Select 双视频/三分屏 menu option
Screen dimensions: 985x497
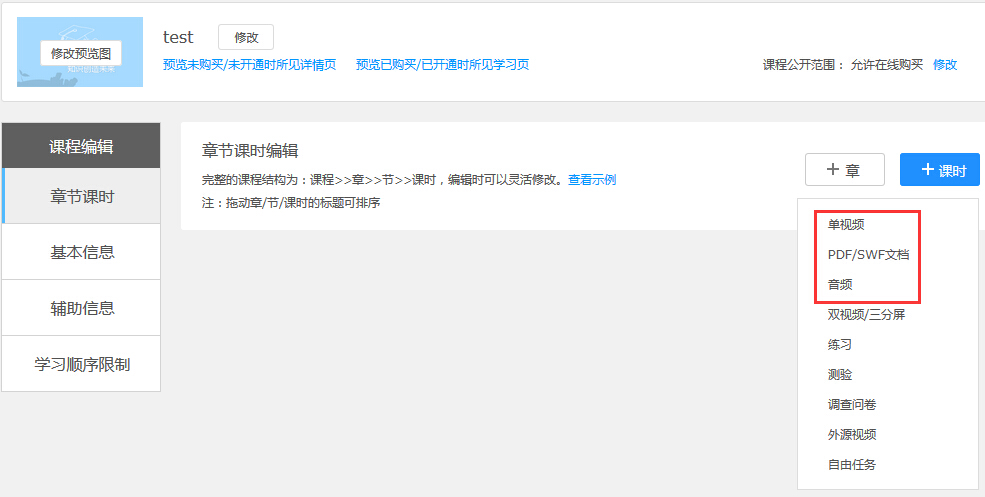pos(866,315)
